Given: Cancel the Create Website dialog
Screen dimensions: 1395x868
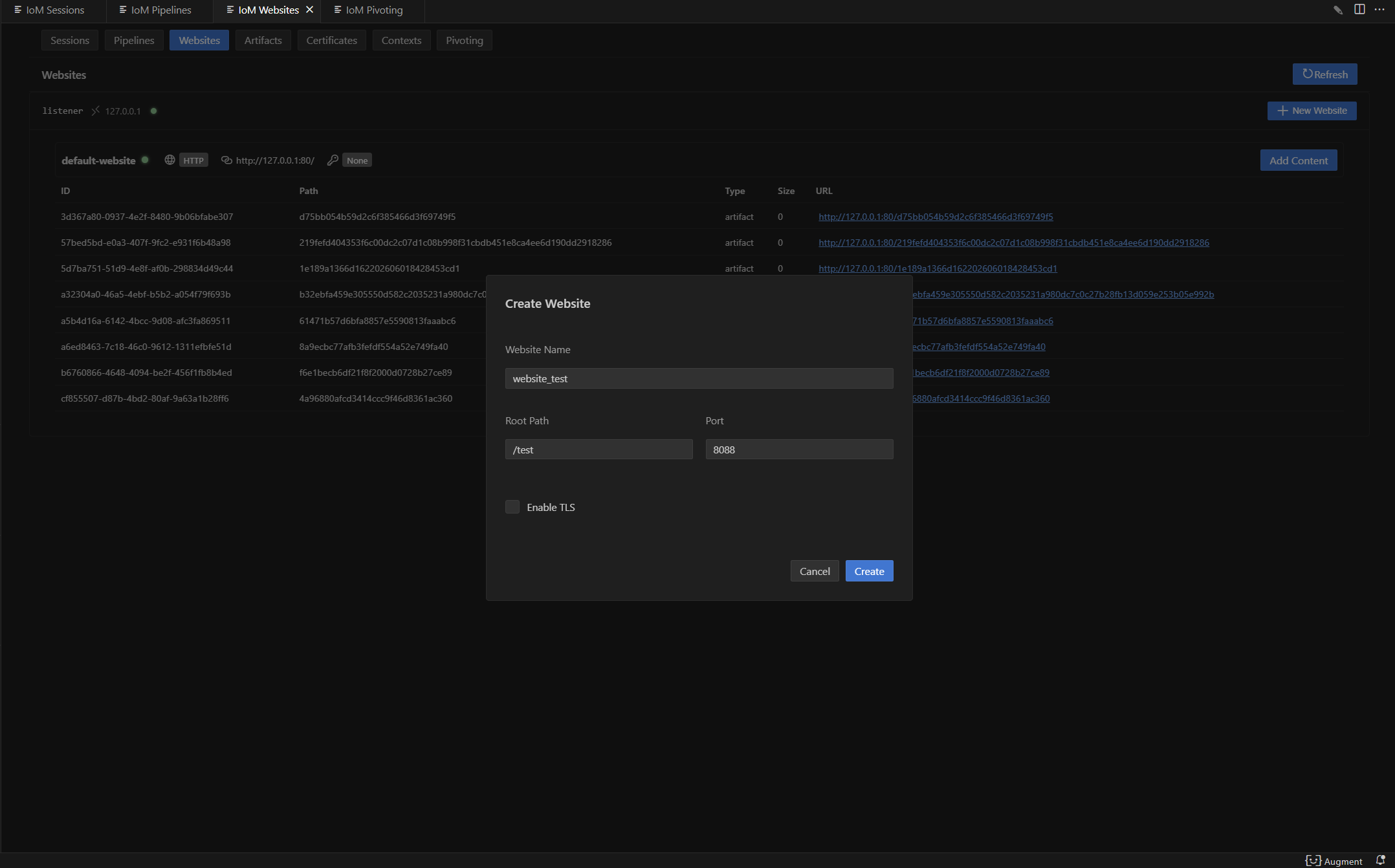Looking at the screenshot, I should tap(815, 571).
